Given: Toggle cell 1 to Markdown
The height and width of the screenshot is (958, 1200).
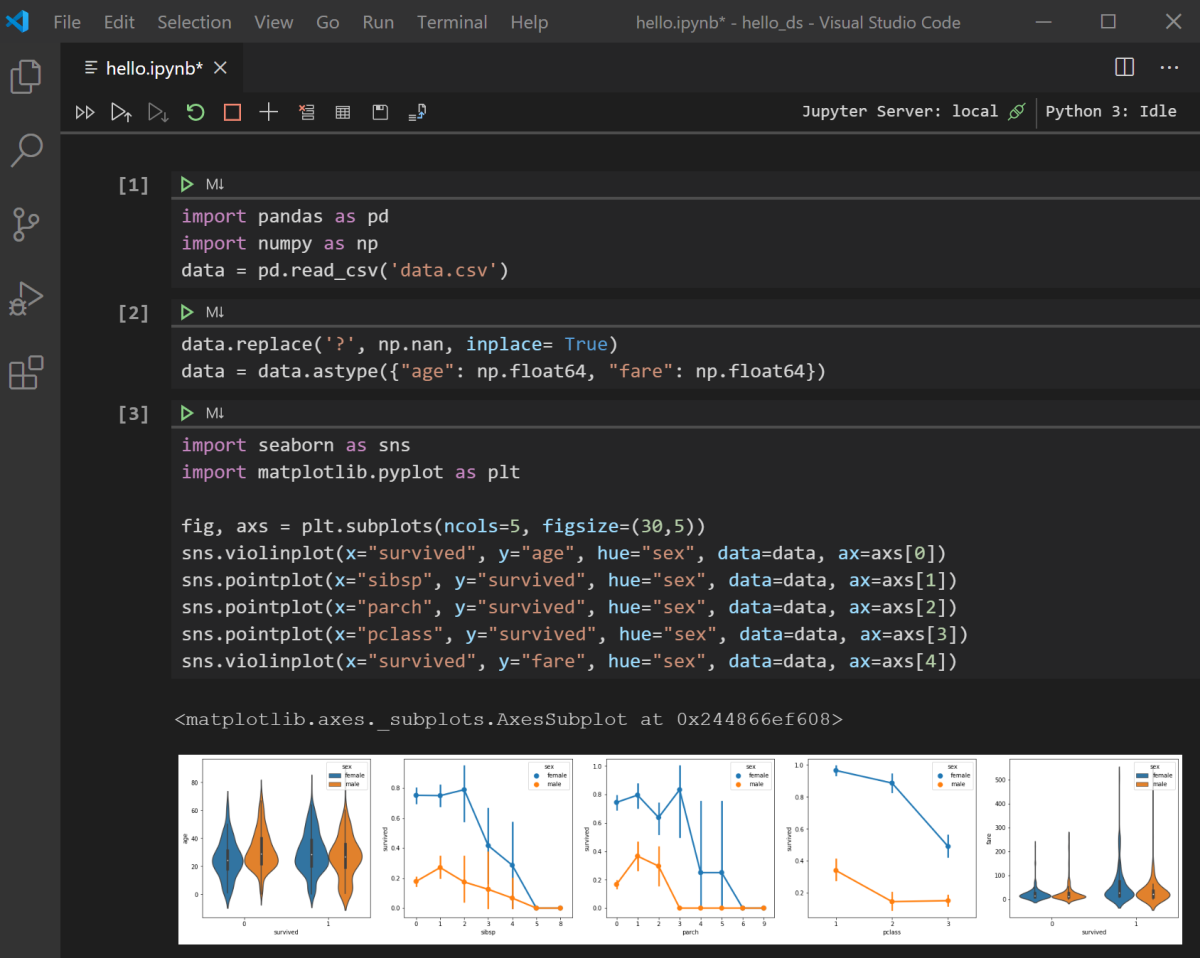Looking at the screenshot, I should [215, 184].
